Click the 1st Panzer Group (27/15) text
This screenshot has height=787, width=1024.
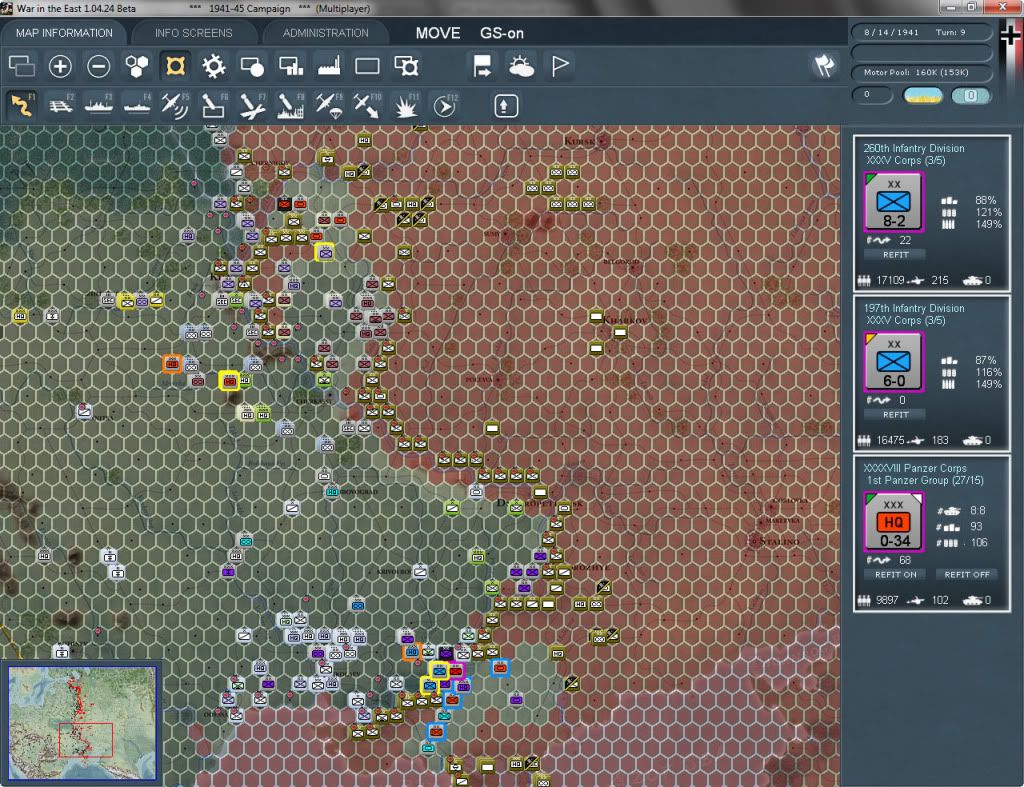[925, 481]
